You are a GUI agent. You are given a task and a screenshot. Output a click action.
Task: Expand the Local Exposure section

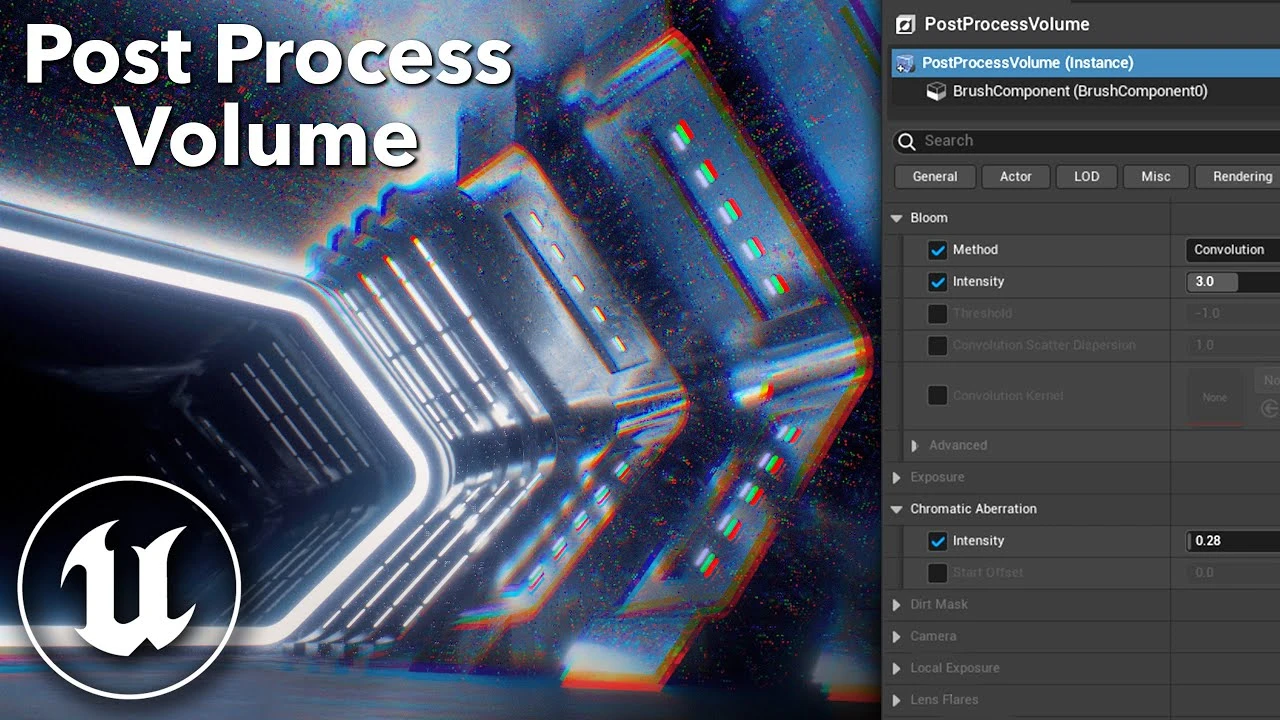tap(897, 668)
